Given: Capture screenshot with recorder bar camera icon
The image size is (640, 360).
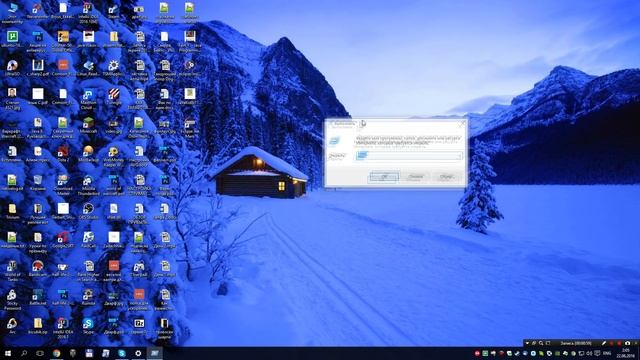Looking at the screenshot, I should [627, 343].
